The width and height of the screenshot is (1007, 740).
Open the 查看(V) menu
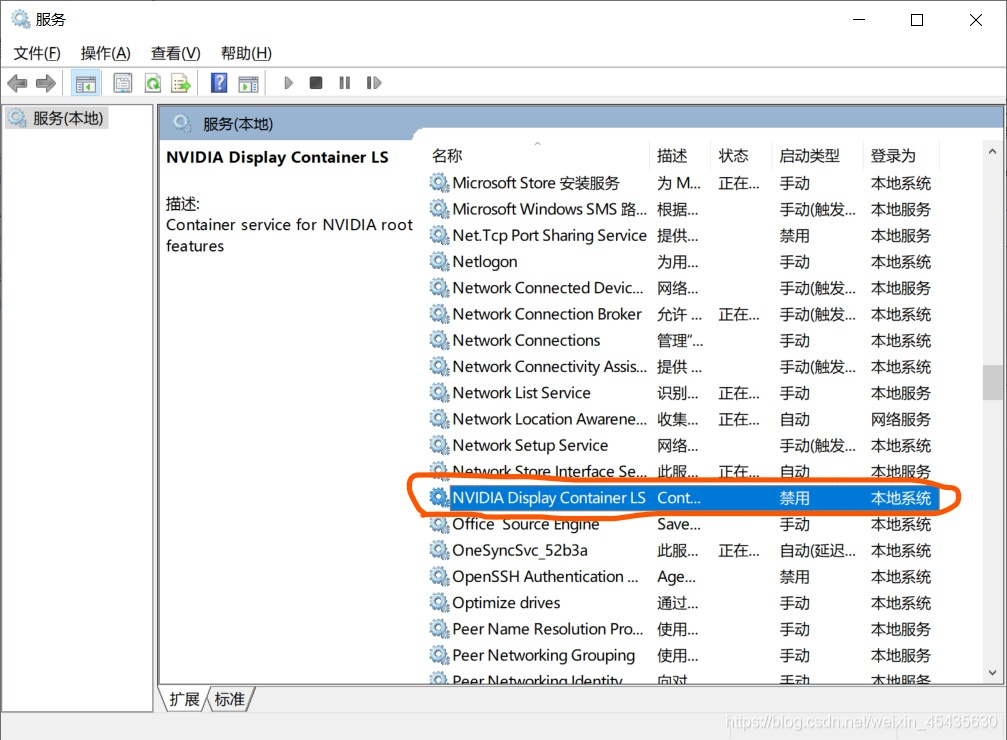175,53
